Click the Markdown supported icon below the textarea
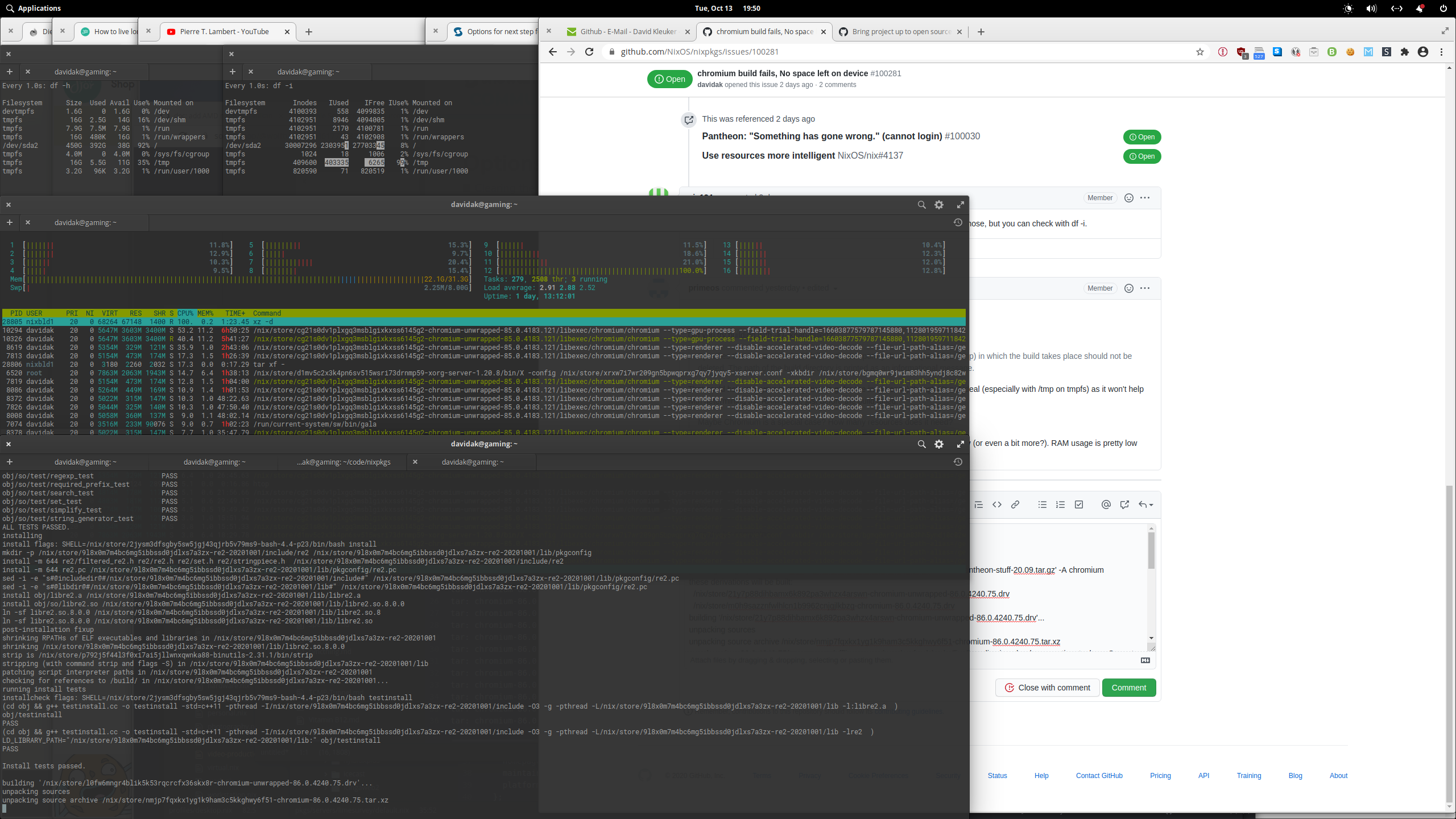The height and width of the screenshot is (819, 1456). click(x=1145, y=660)
